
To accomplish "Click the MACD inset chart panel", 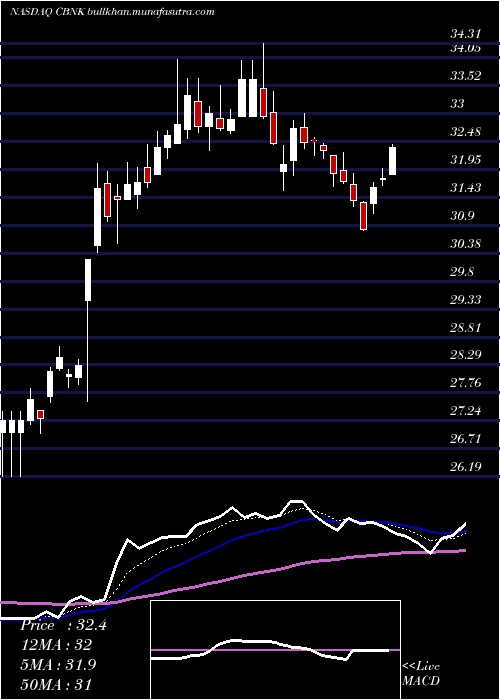I will [275, 650].
